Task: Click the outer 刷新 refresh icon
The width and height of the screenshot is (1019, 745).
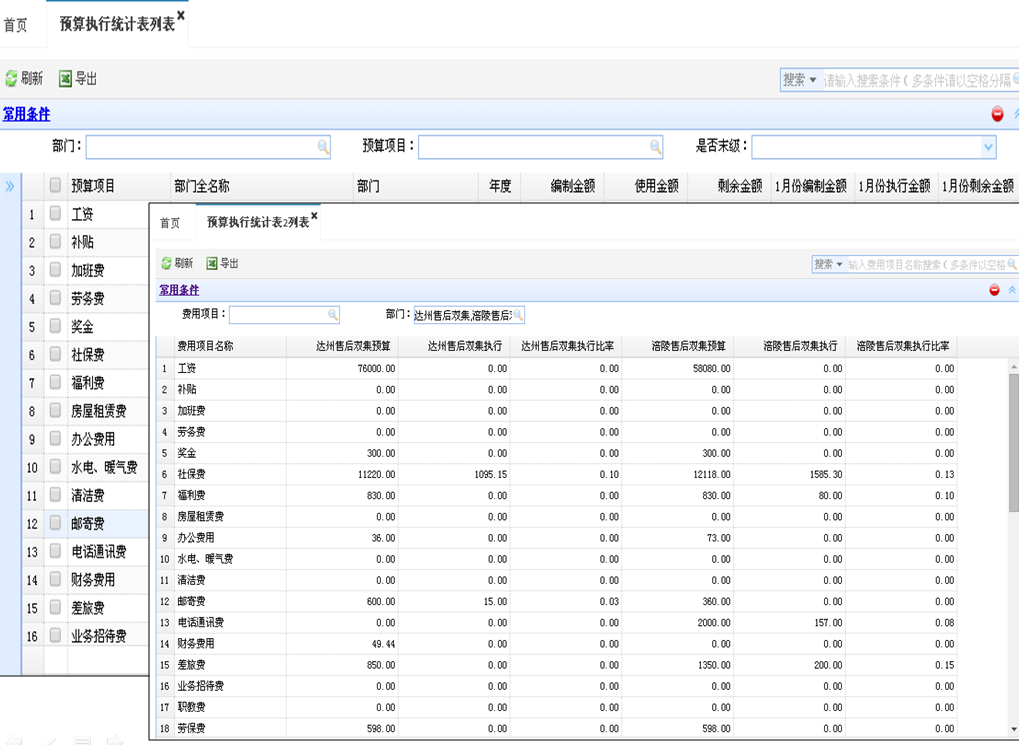Action: point(12,79)
